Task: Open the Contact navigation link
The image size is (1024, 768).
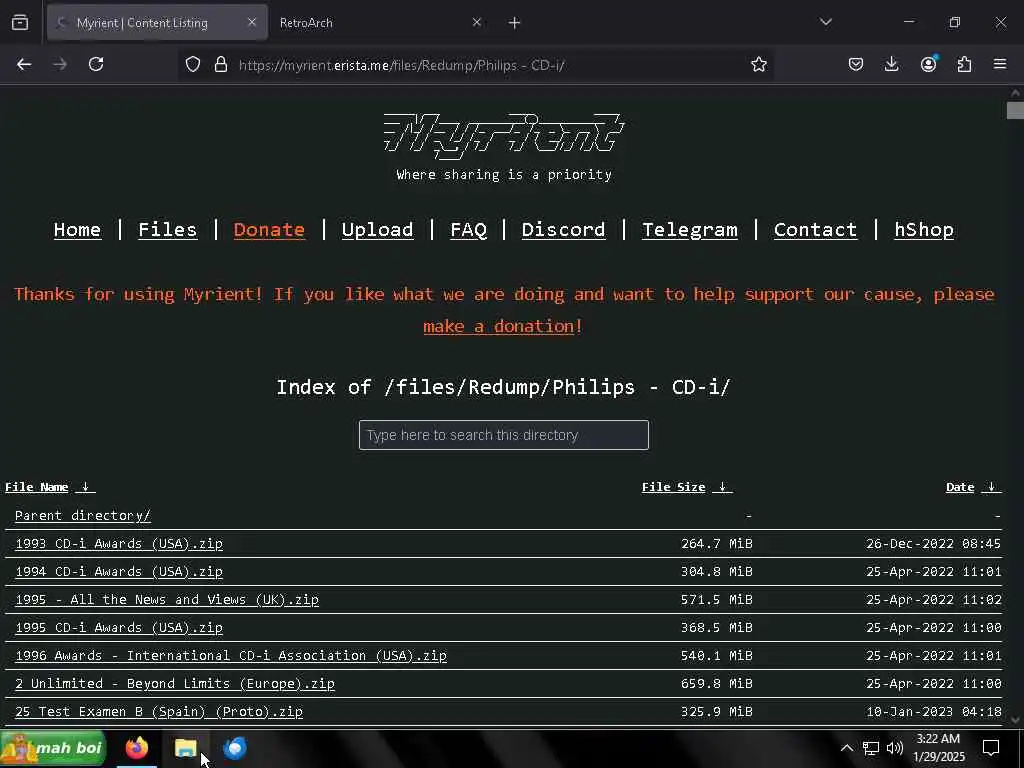Action: pos(815,230)
